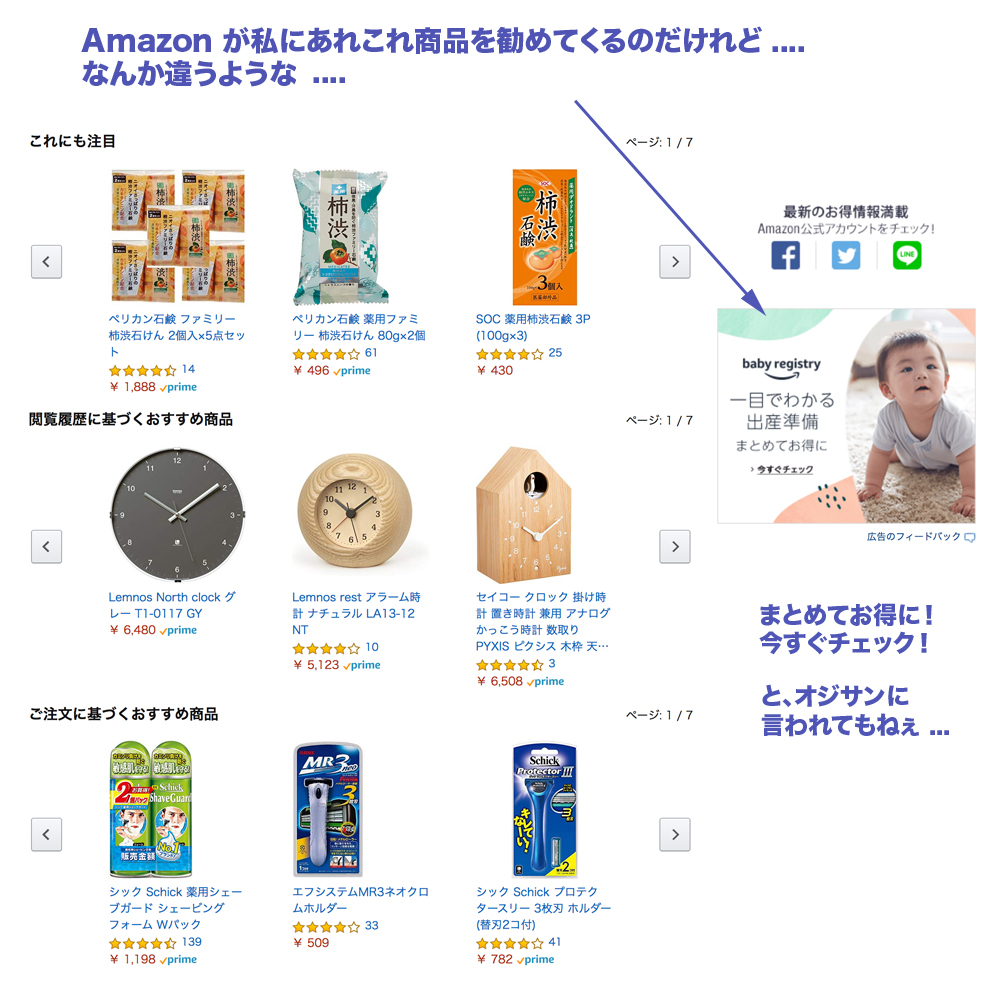View the 61 reviews for ペリカン石鹸 80g×2個

pyautogui.click(x=371, y=353)
